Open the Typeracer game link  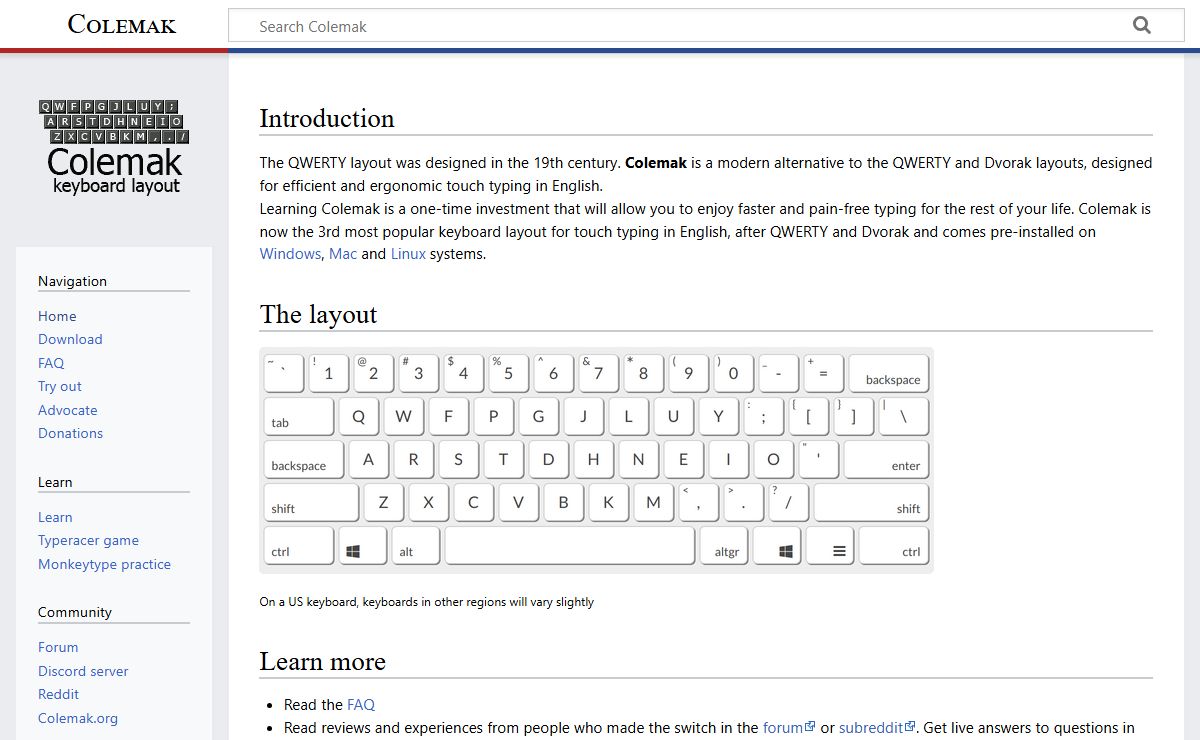88,540
